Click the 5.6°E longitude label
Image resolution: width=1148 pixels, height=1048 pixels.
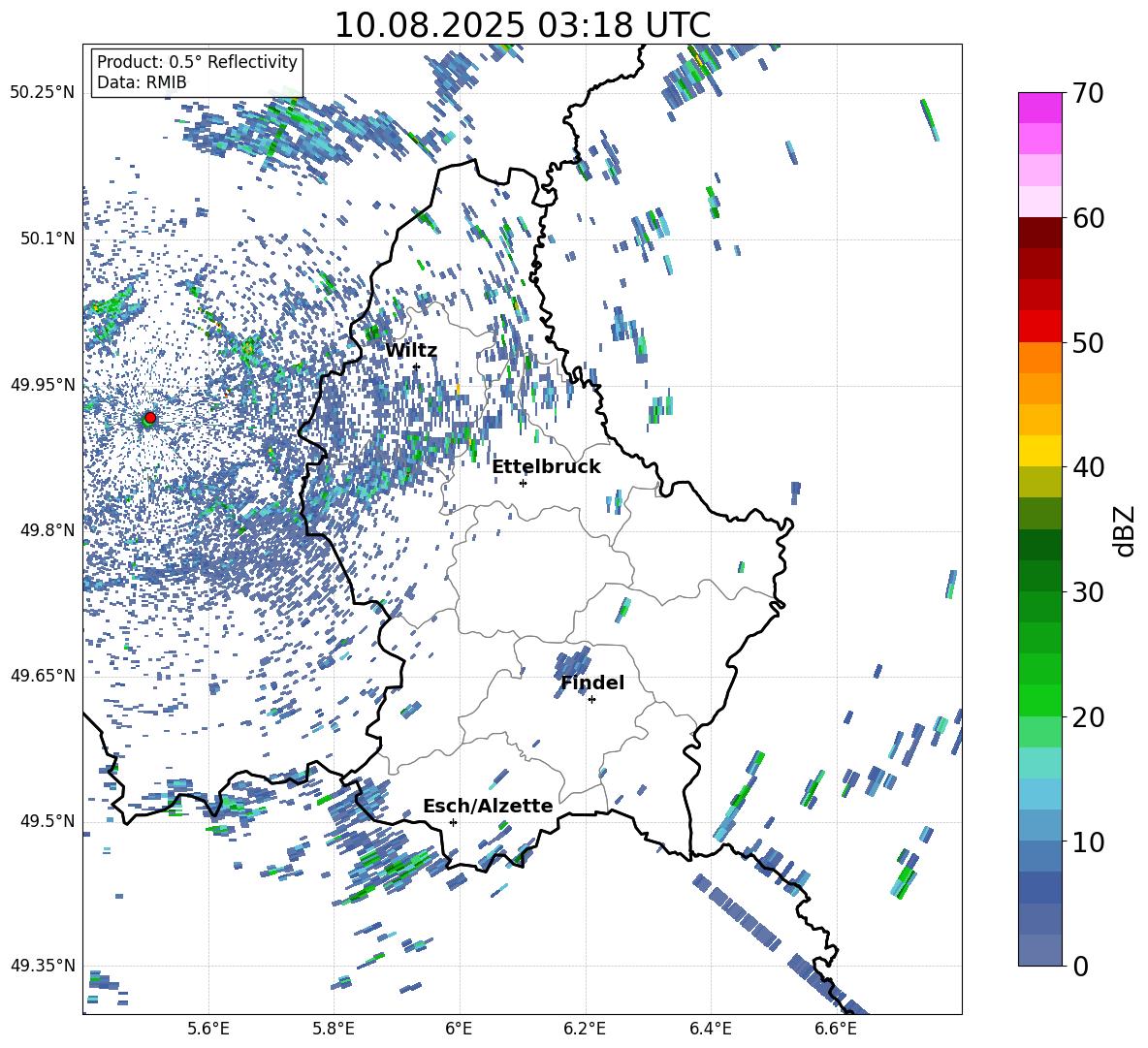pos(208,1029)
